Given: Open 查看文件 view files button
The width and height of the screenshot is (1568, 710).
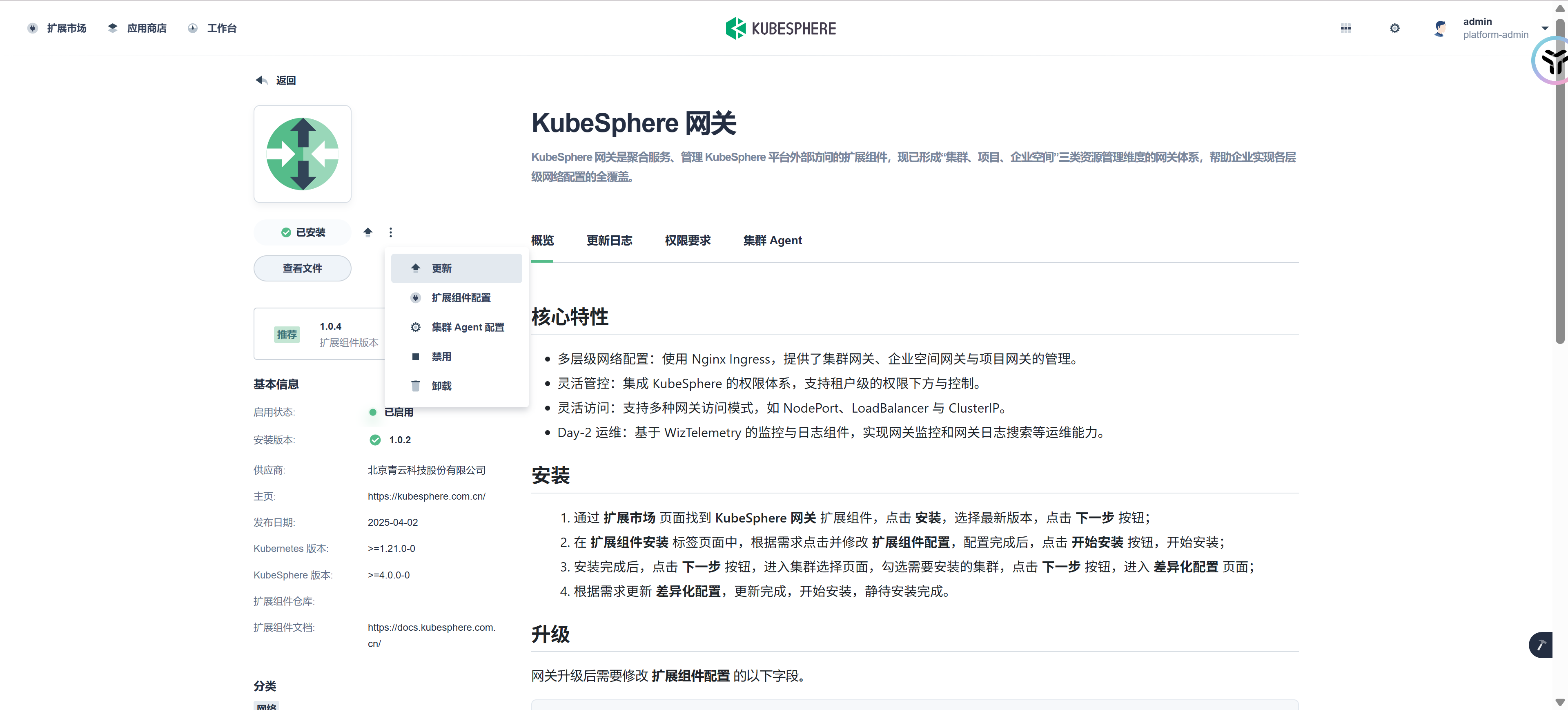Looking at the screenshot, I should [x=303, y=268].
